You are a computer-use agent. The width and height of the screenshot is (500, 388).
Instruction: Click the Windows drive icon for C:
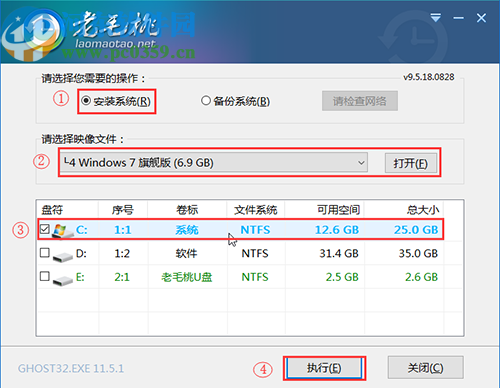63,230
